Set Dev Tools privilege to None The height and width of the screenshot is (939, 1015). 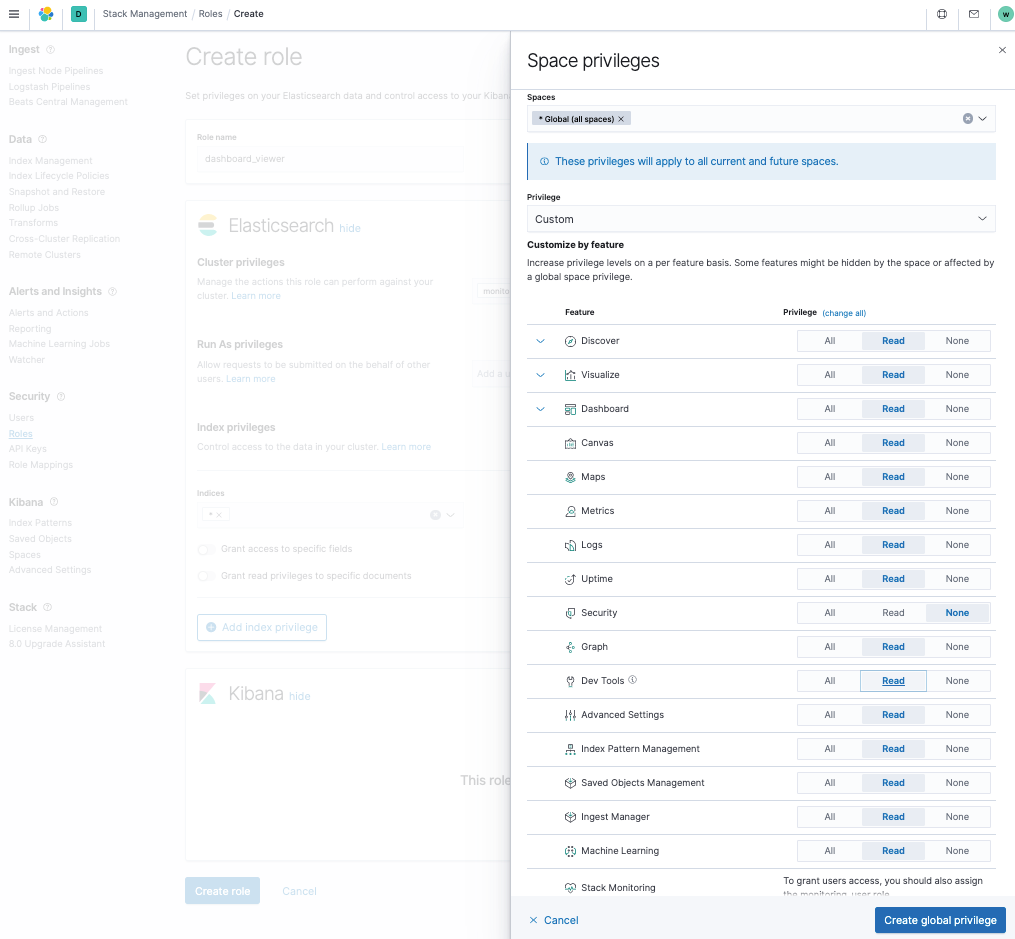coord(957,681)
